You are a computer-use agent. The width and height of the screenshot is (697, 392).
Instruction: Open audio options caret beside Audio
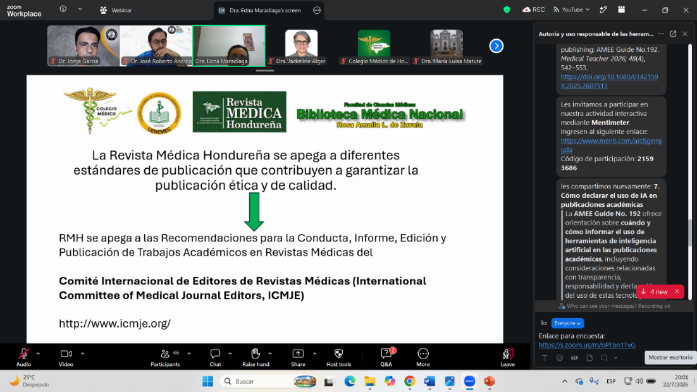point(38,354)
